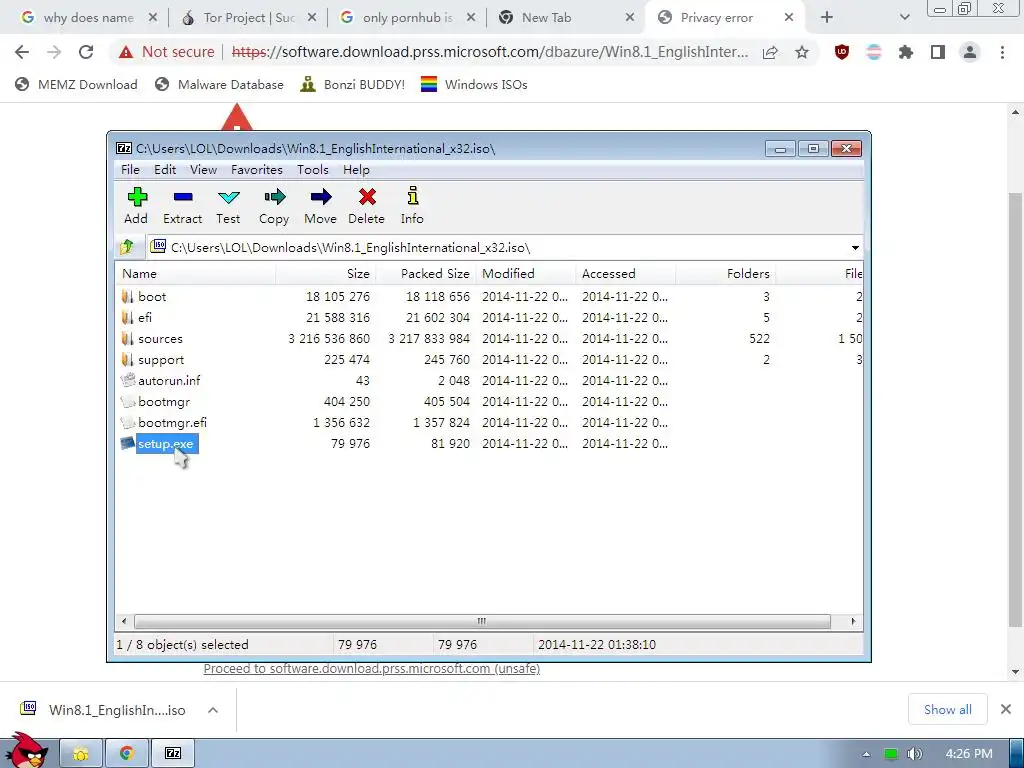This screenshot has height=768, width=1024.
Task: Click the share page icon in address bar
Action: 770,52
